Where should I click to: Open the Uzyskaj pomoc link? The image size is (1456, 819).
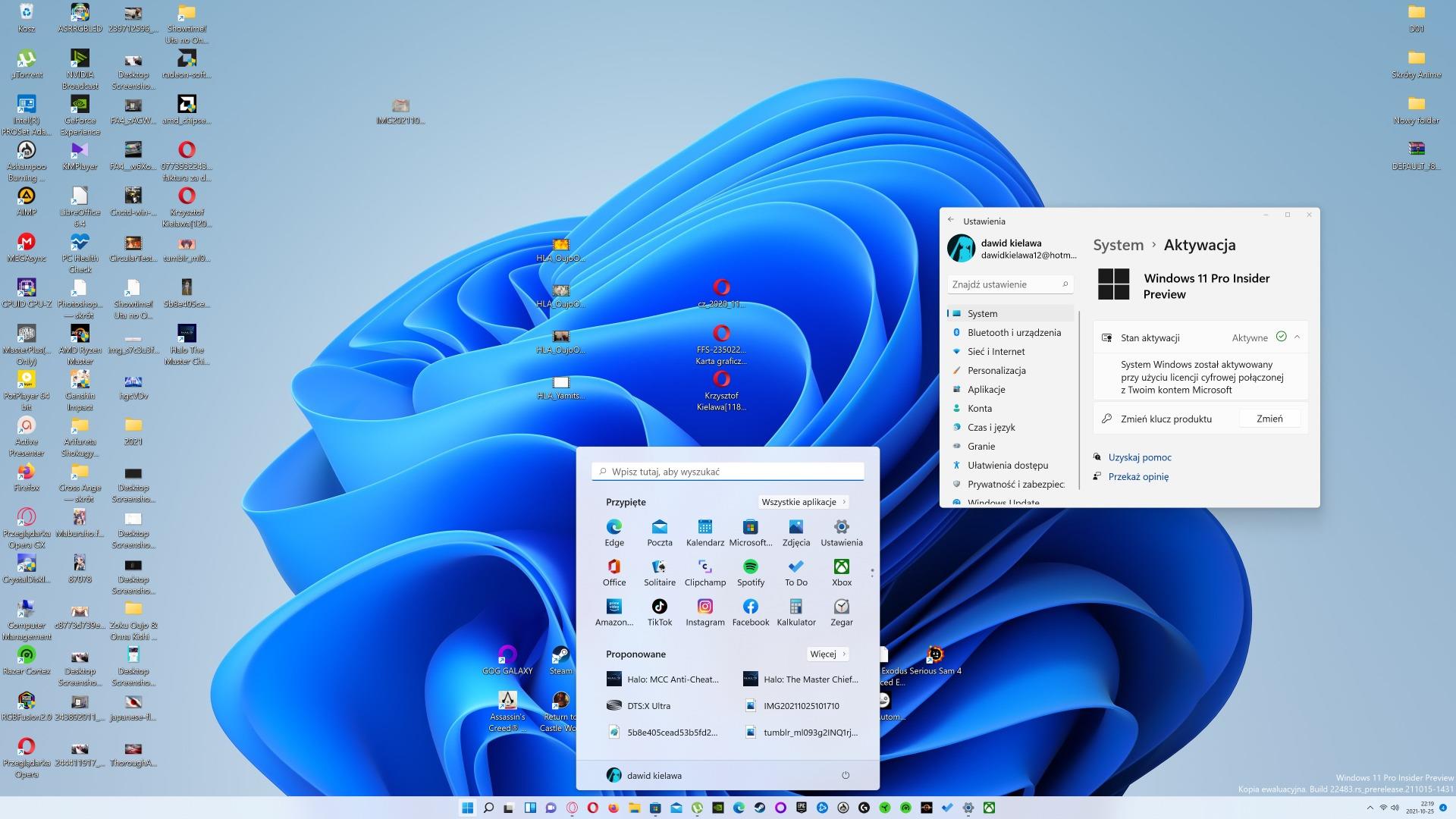coord(1140,457)
